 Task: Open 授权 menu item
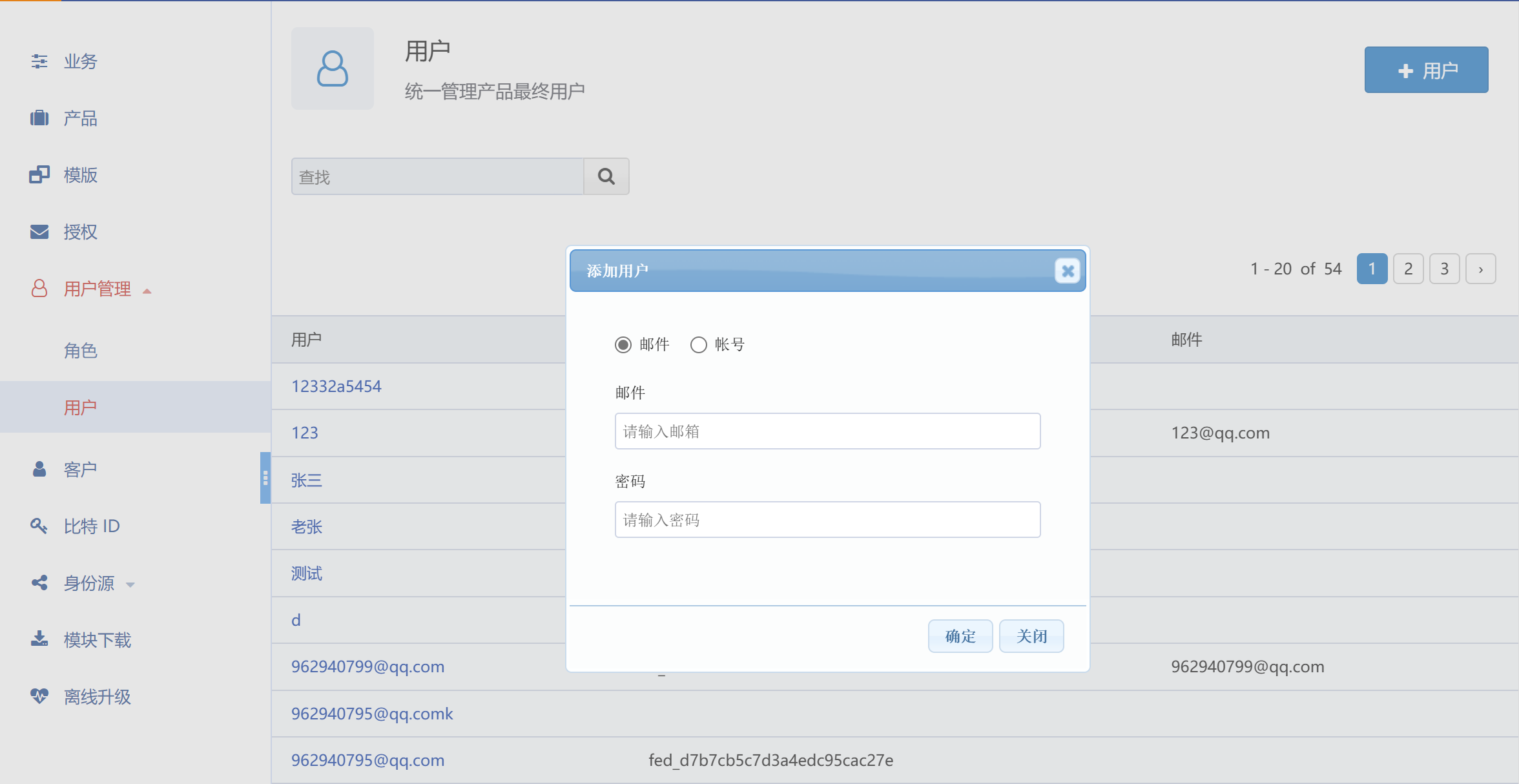point(80,232)
